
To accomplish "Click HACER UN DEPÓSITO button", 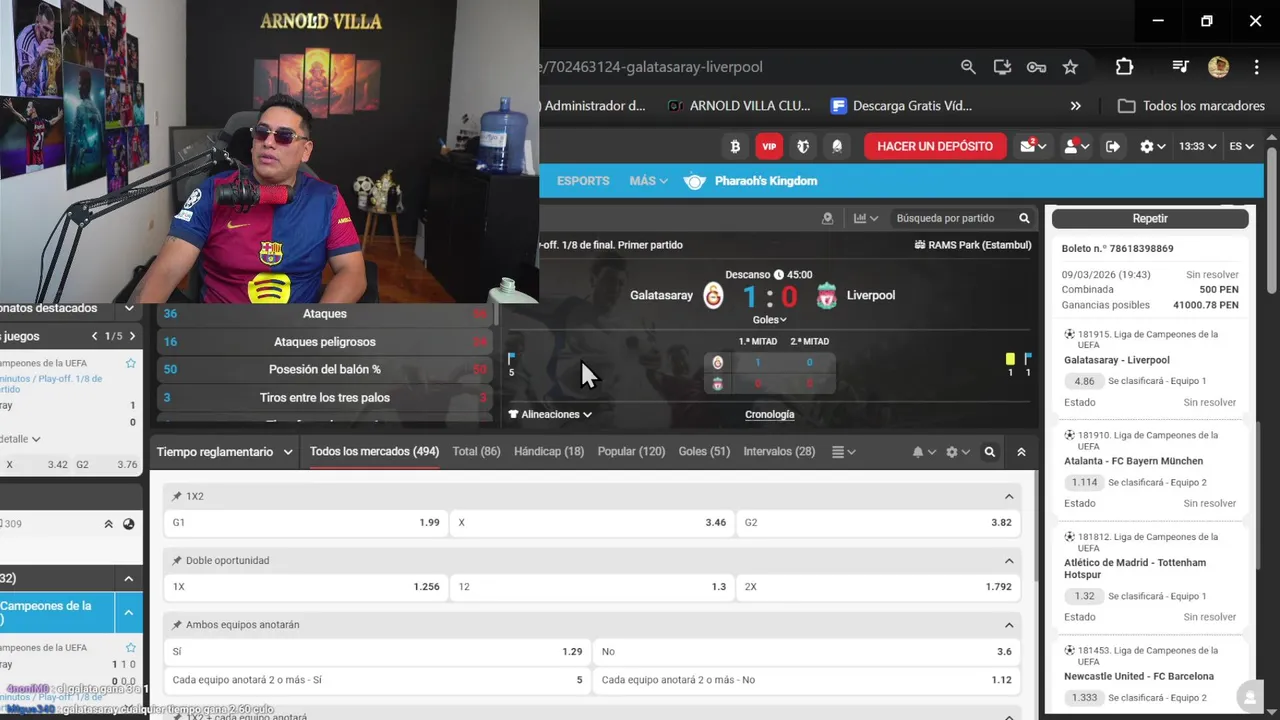I will tap(935, 146).
